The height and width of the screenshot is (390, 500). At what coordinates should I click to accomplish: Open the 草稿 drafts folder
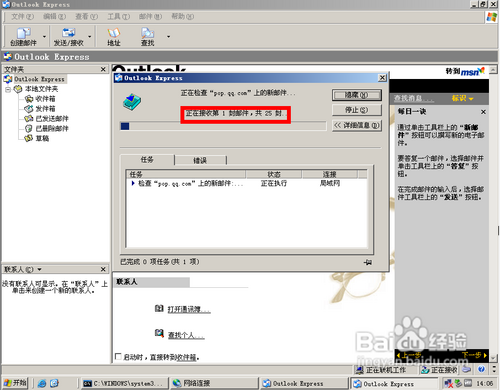(42, 138)
